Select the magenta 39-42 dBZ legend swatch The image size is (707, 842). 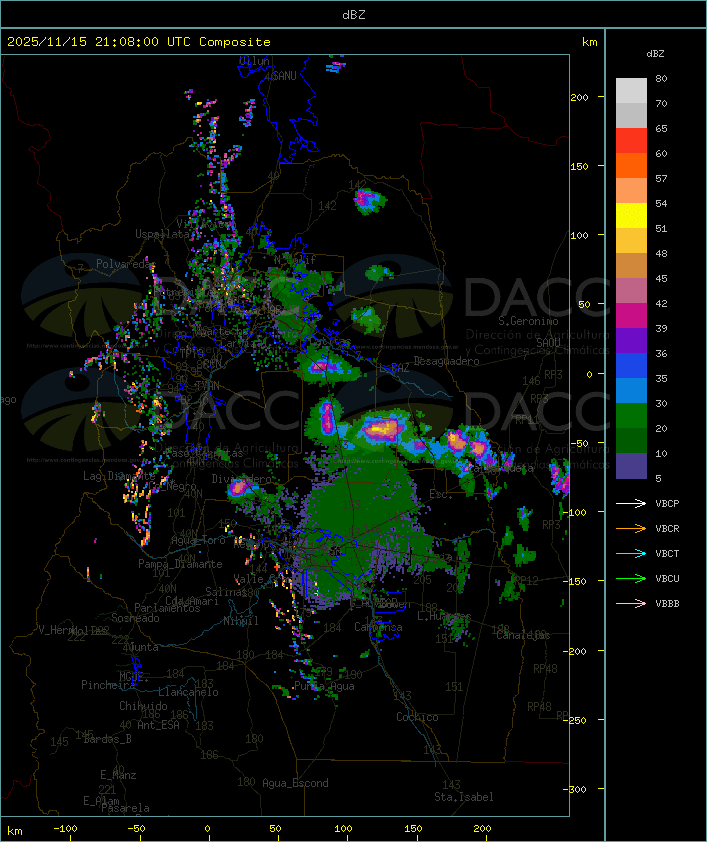(631, 316)
